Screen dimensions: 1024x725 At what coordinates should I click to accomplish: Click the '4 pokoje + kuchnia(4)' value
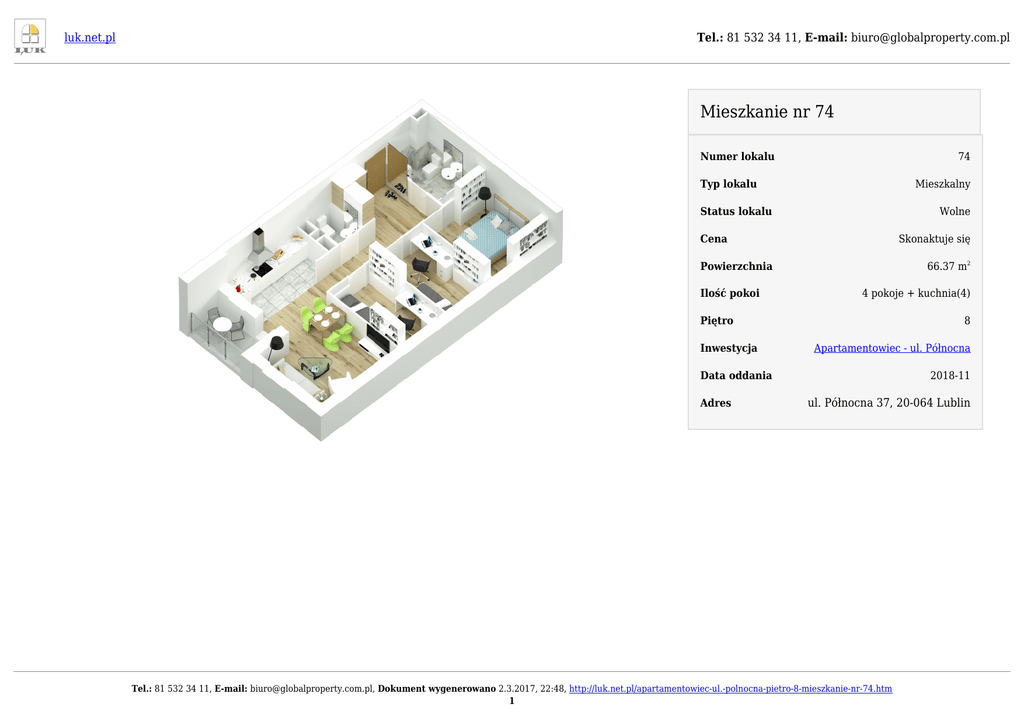[x=915, y=294]
